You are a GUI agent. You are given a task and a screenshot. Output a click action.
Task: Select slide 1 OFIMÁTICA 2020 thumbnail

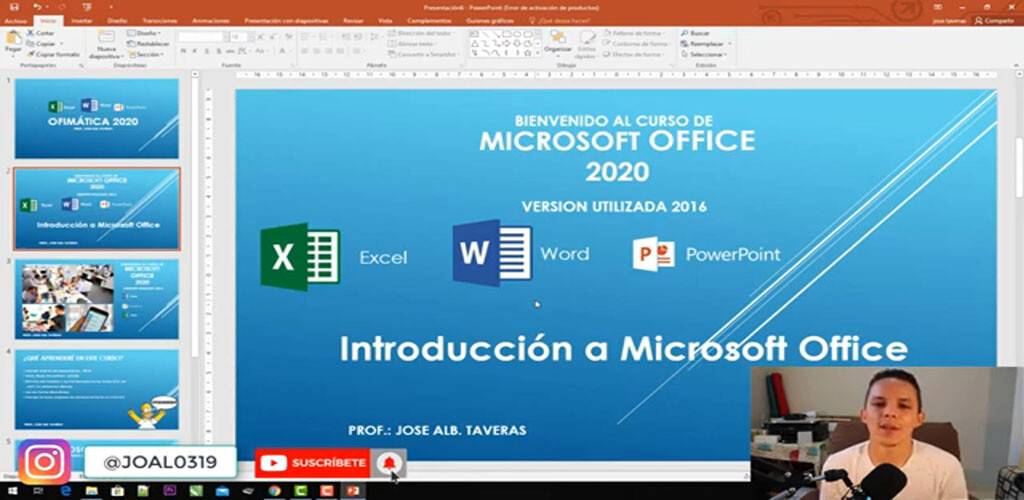(x=97, y=118)
